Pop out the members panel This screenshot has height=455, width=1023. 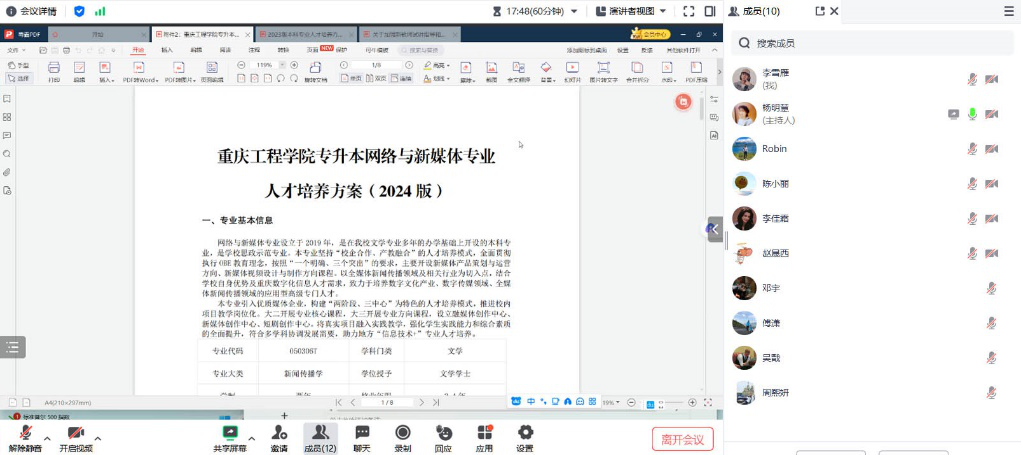coord(821,11)
